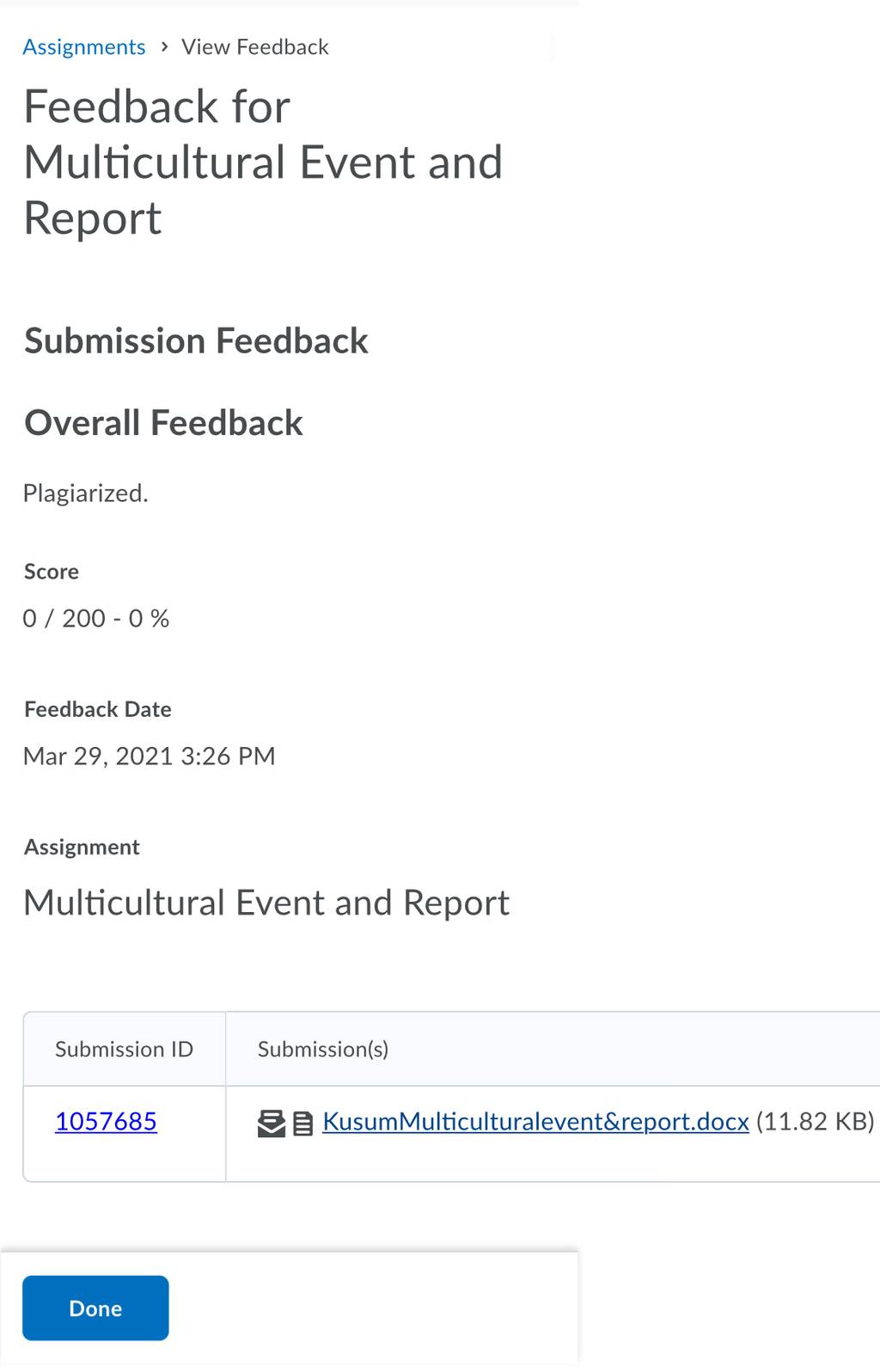
Task: Click the Assignment label
Action: [x=82, y=848]
